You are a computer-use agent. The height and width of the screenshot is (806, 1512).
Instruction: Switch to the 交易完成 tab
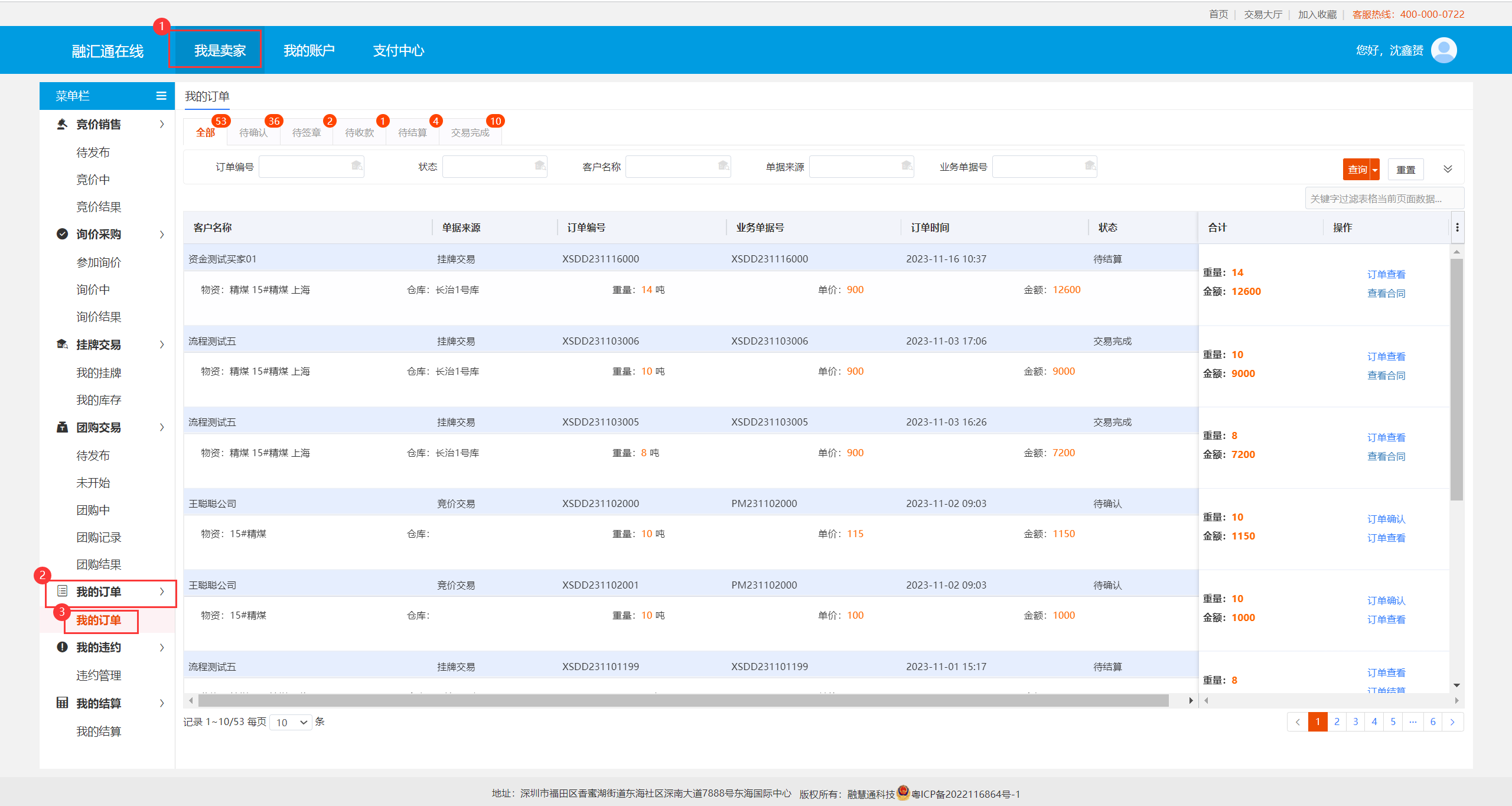(x=470, y=132)
